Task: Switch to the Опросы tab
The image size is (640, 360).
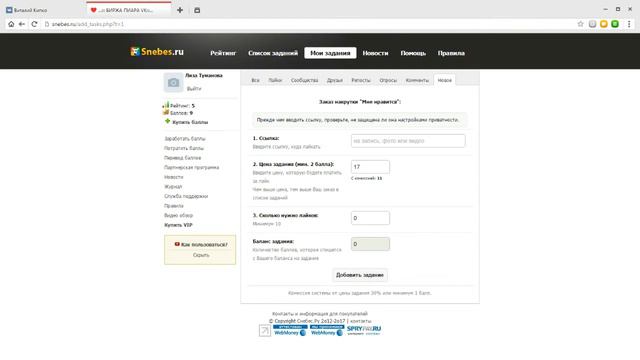Action: (388, 80)
